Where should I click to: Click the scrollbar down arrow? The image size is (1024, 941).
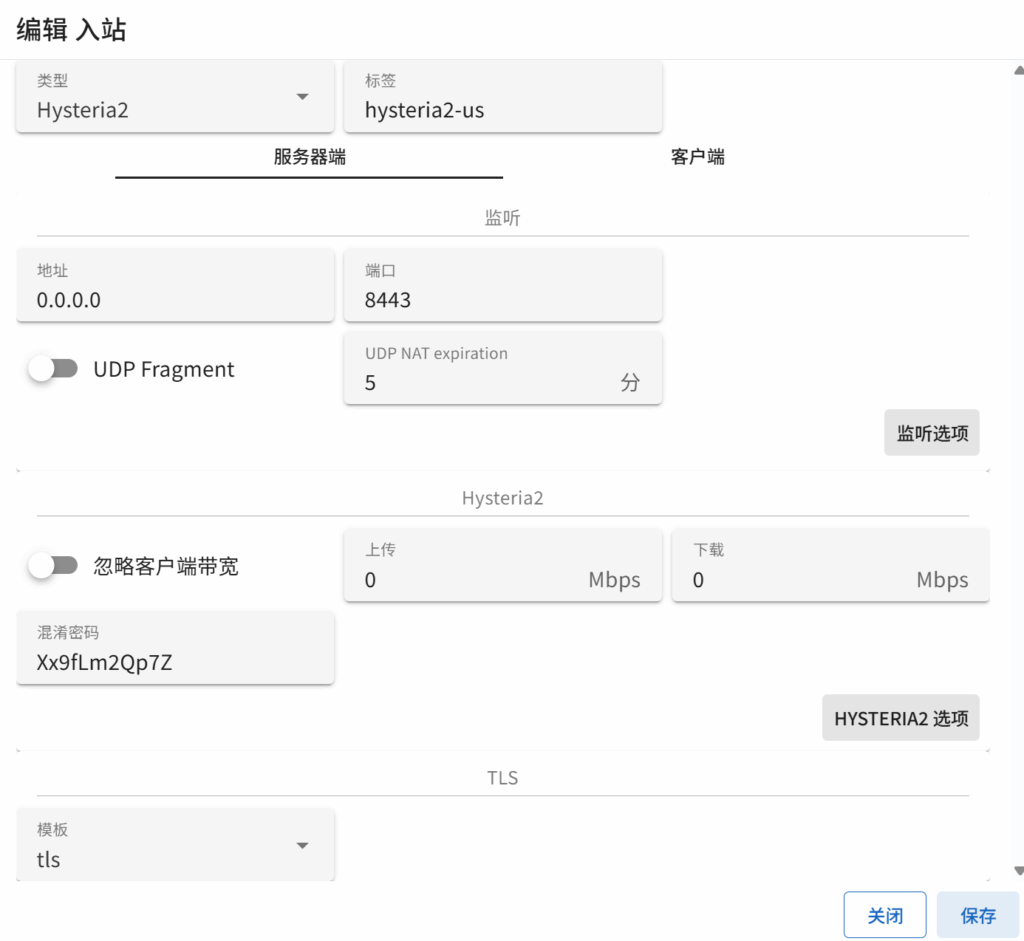click(x=1018, y=871)
